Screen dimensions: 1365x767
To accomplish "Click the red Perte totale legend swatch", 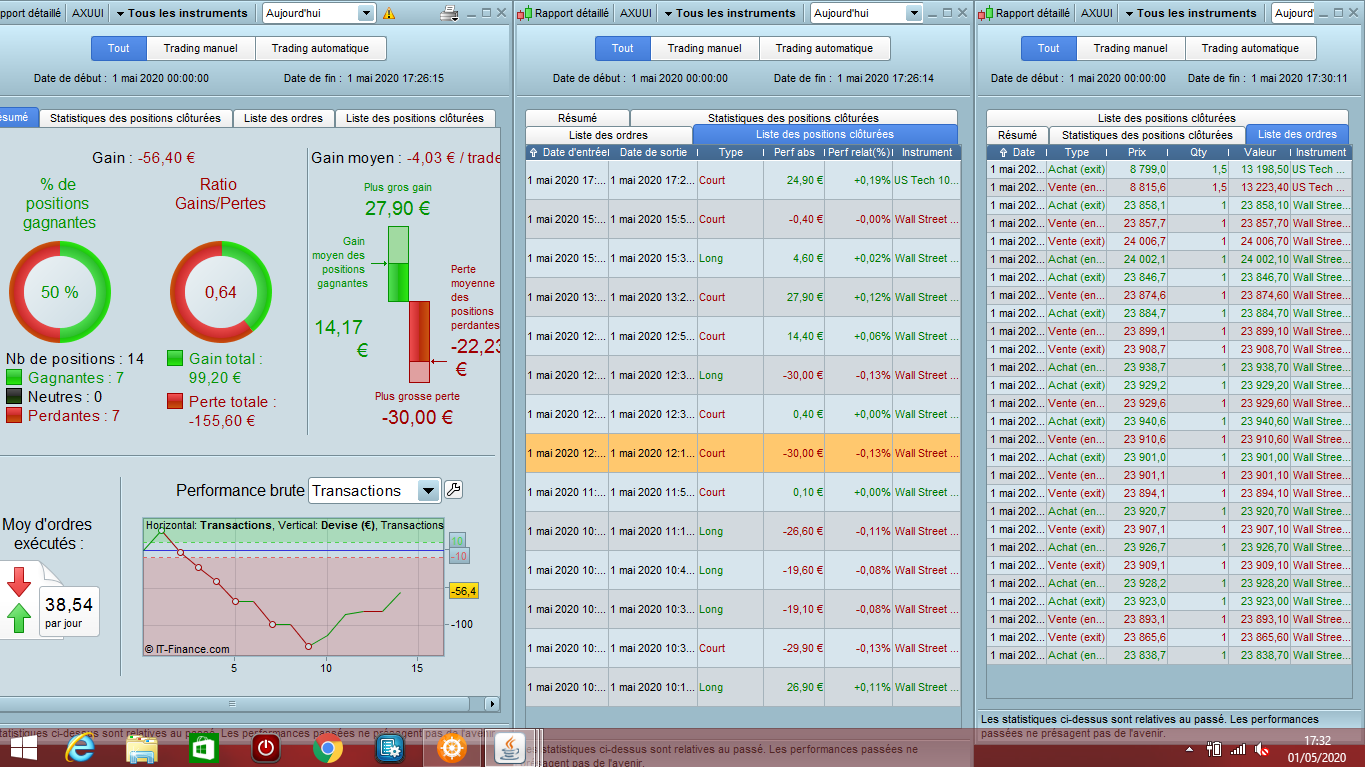I will point(175,401).
